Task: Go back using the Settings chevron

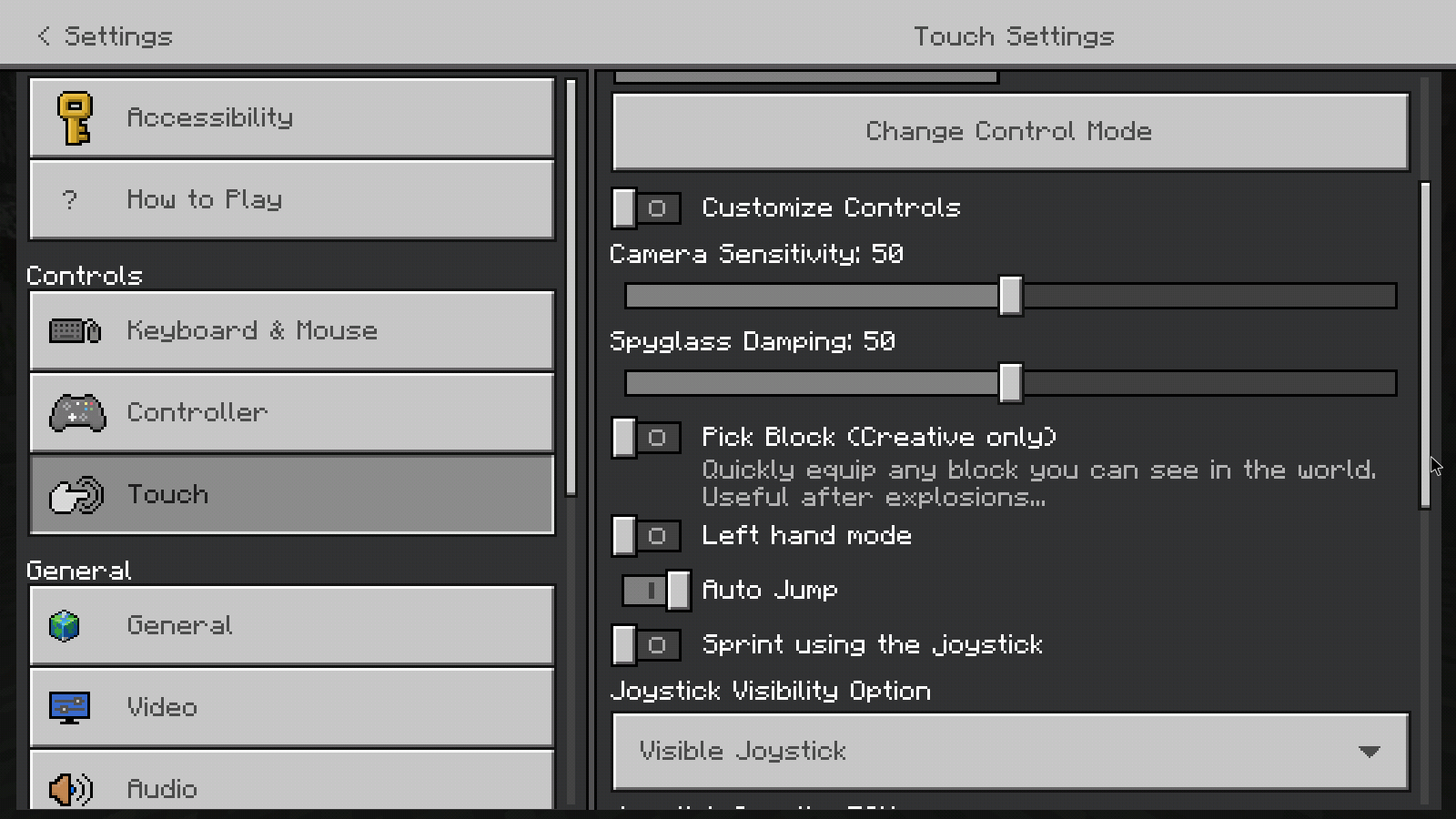Action: 44,36
